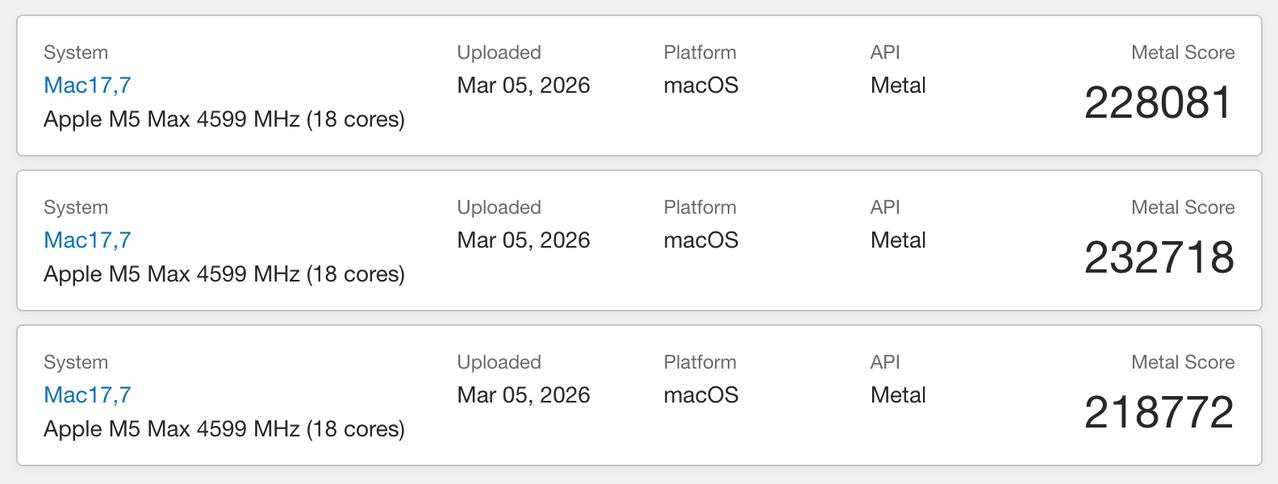The height and width of the screenshot is (484, 1278).
Task: Click the 232718 Metal Score number
Action: click(x=1159, y=258)
